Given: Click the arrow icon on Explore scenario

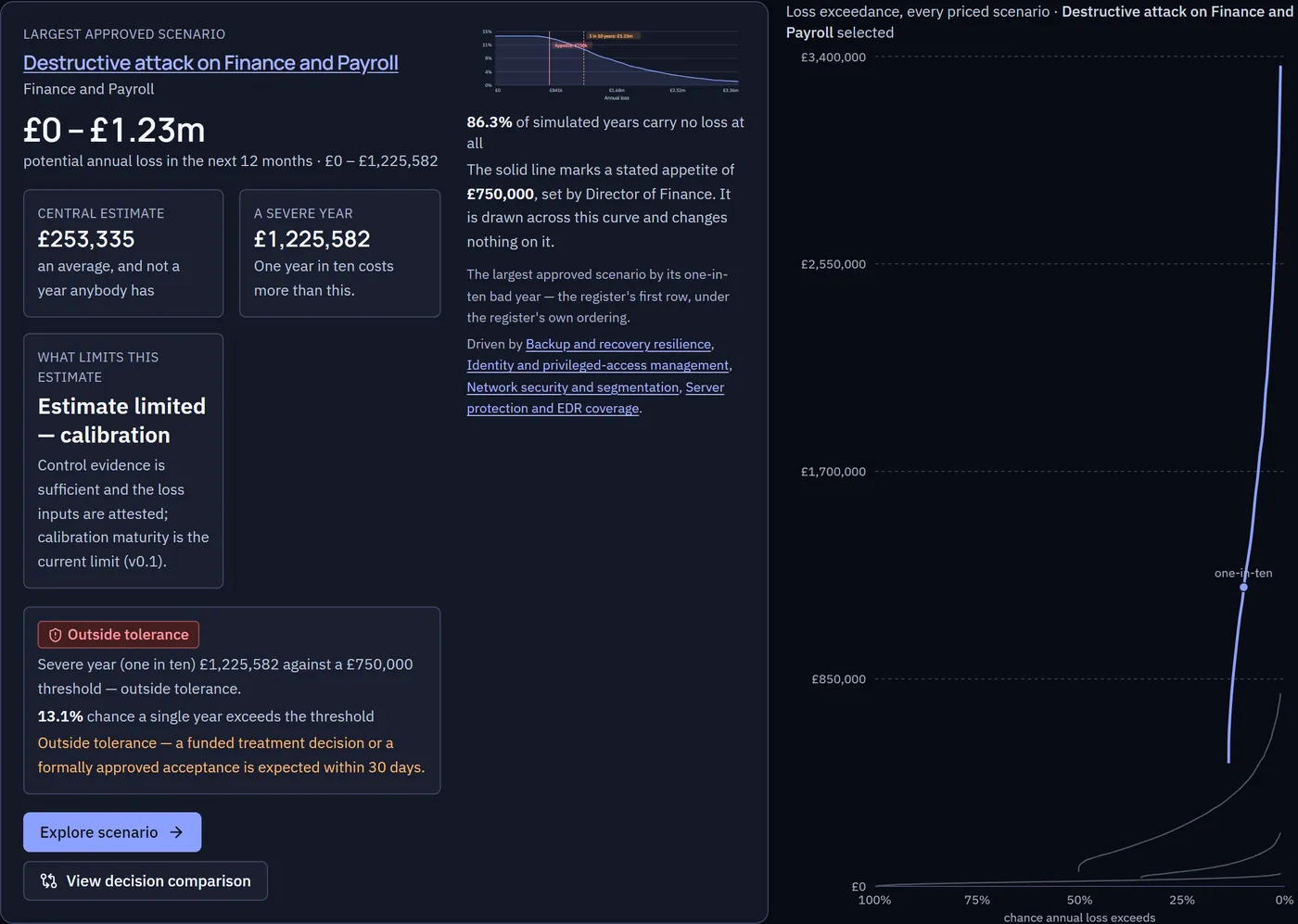Looking at the screenshot, I should coord(176,832).
